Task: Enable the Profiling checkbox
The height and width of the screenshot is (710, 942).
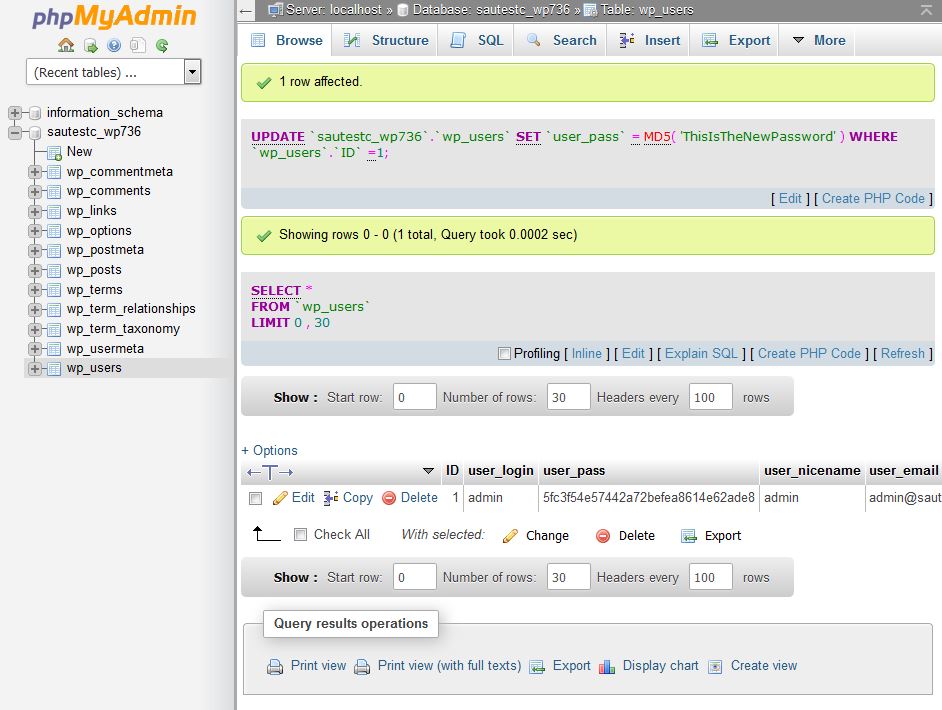Action: [x=505, y=353]
